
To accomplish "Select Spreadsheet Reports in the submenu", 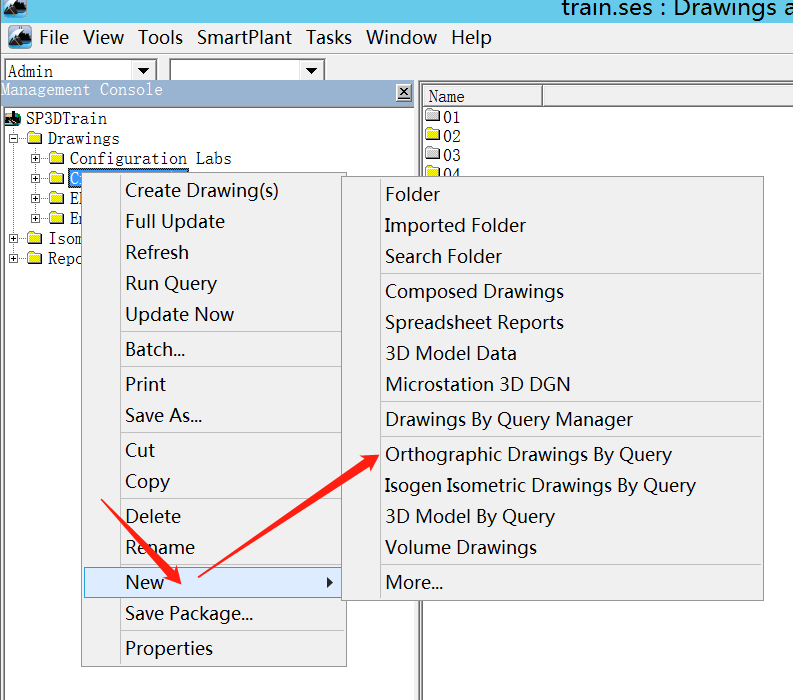I will click(474, 323).
